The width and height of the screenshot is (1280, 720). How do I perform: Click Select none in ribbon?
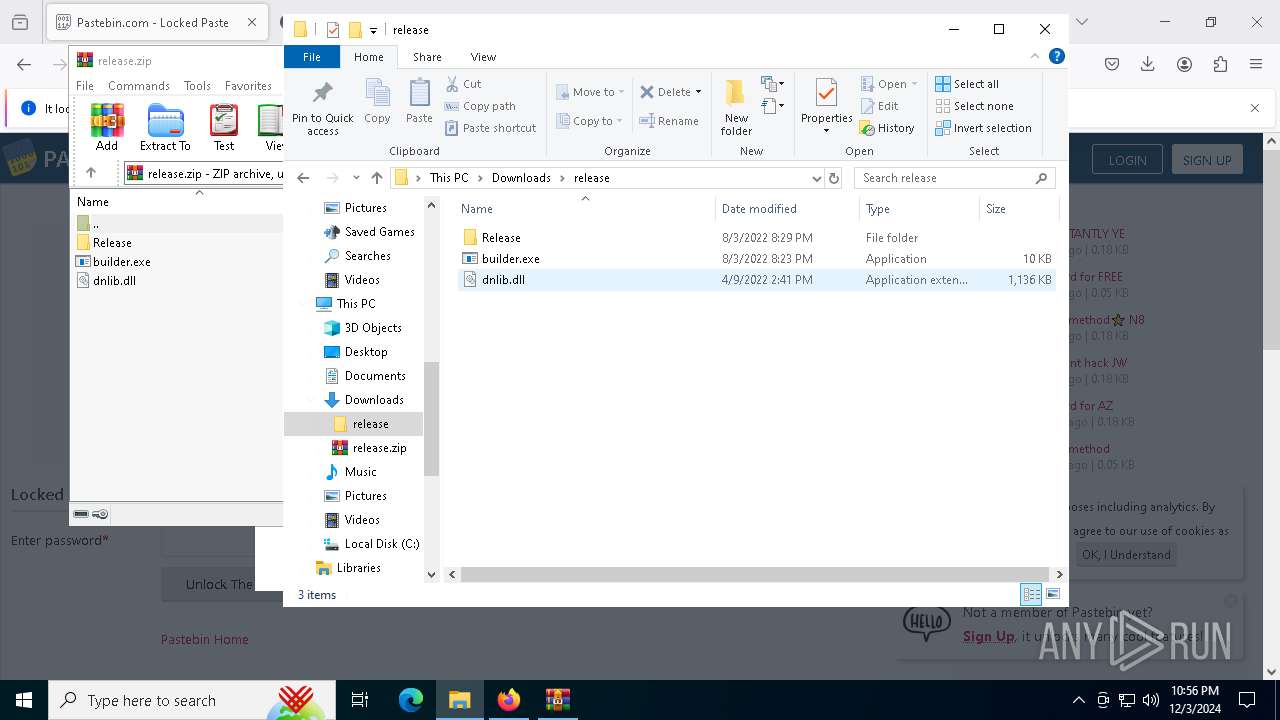[975, 106]
